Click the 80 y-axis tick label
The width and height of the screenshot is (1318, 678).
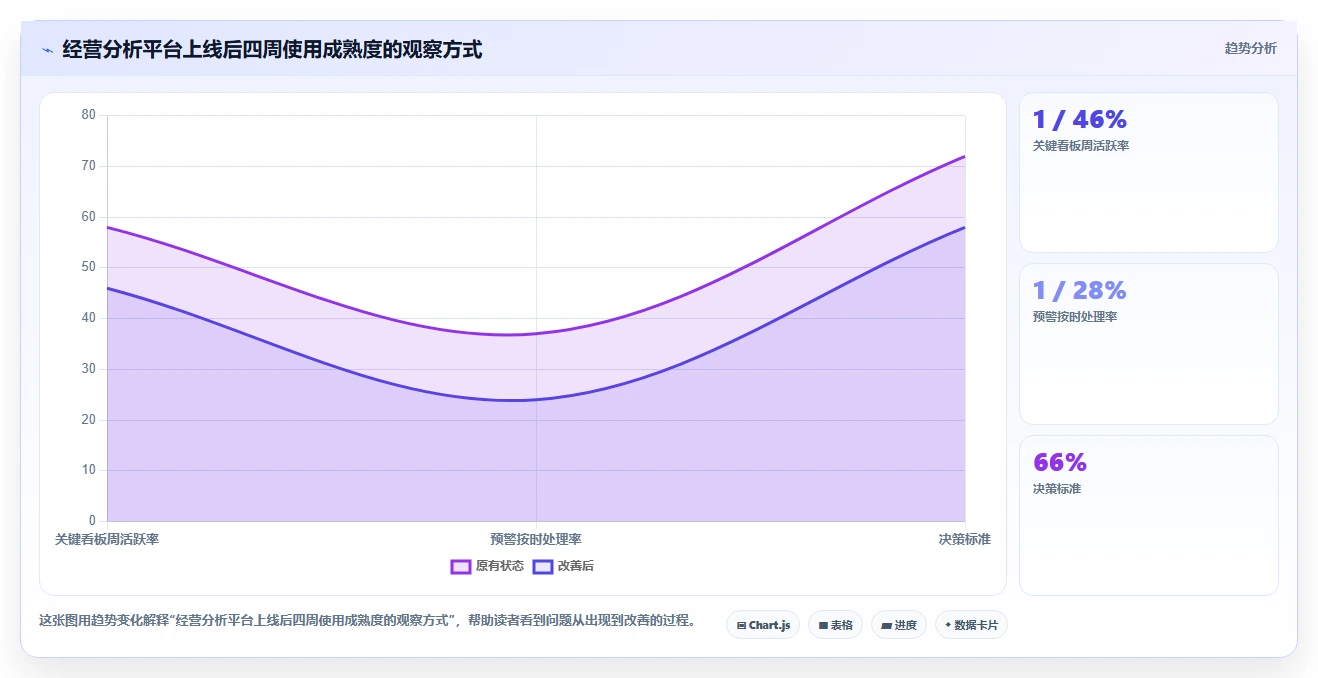click(89, 115)
